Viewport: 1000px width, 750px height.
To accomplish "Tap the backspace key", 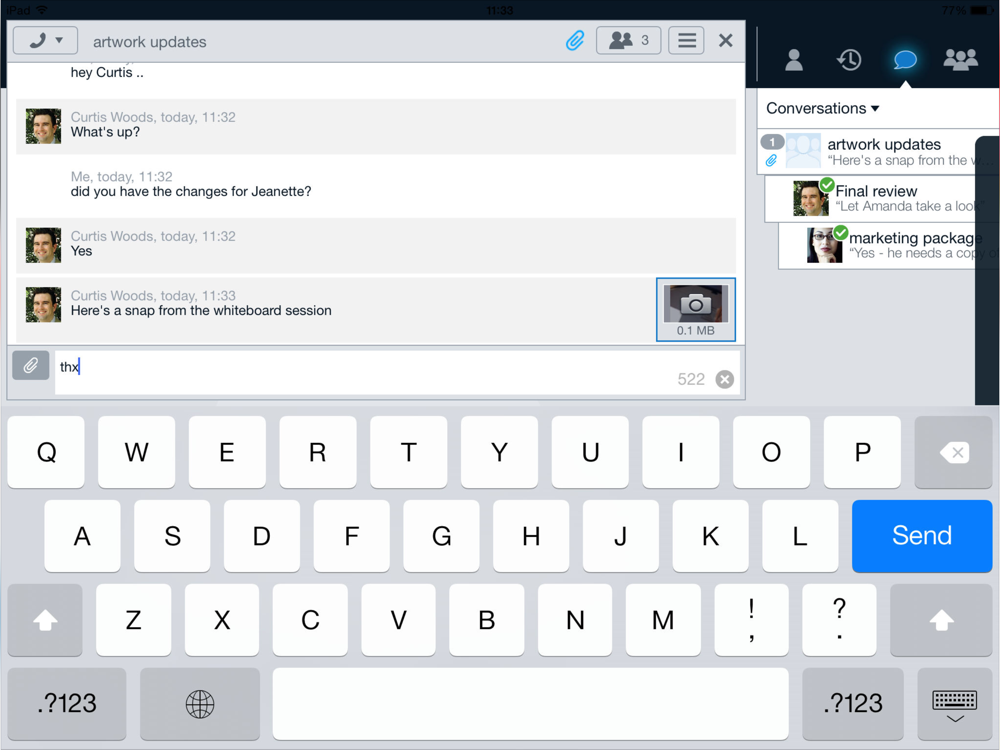I will (x=953, y=452).
